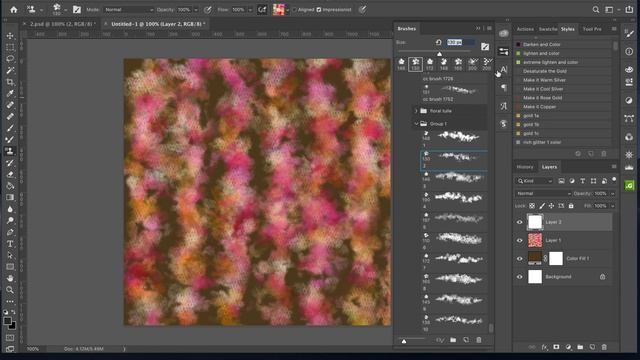Switch to the Swatches tab
Viewport: 640px width, 360px height.
[548, 29]
